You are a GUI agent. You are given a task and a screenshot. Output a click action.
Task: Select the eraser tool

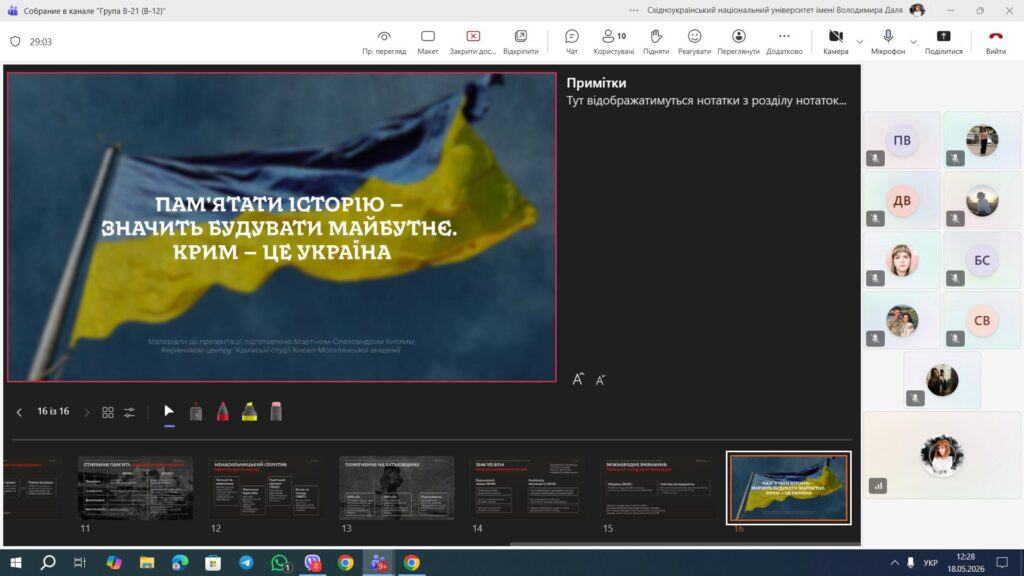point(276,411)
